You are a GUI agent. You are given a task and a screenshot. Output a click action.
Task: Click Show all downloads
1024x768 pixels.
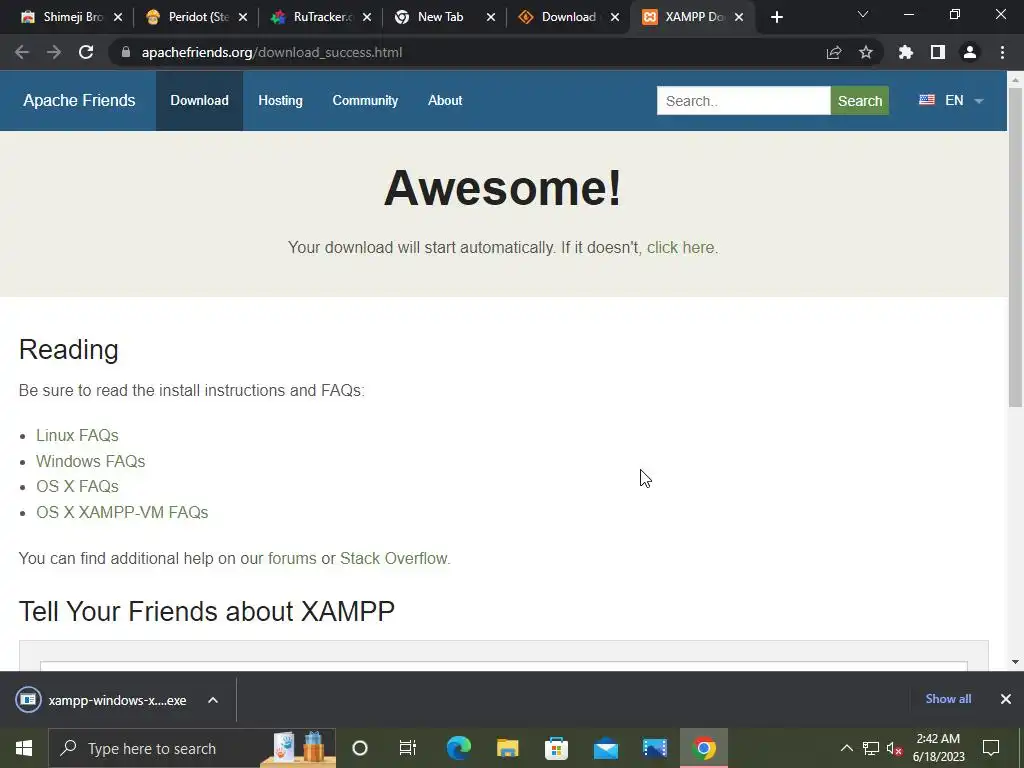coord(948,699)
